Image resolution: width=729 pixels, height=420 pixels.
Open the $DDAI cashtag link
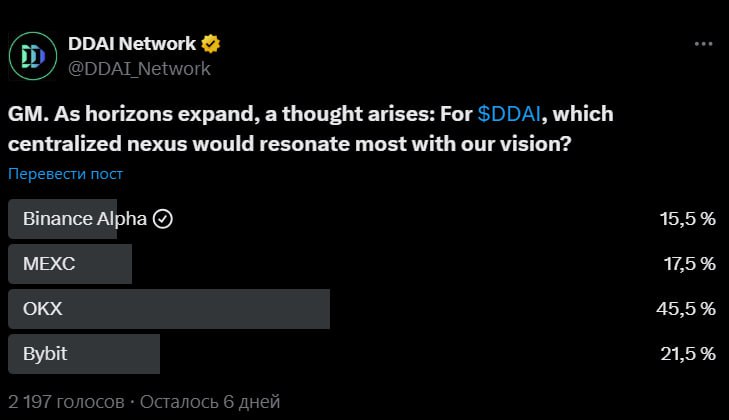pos(509,114)
